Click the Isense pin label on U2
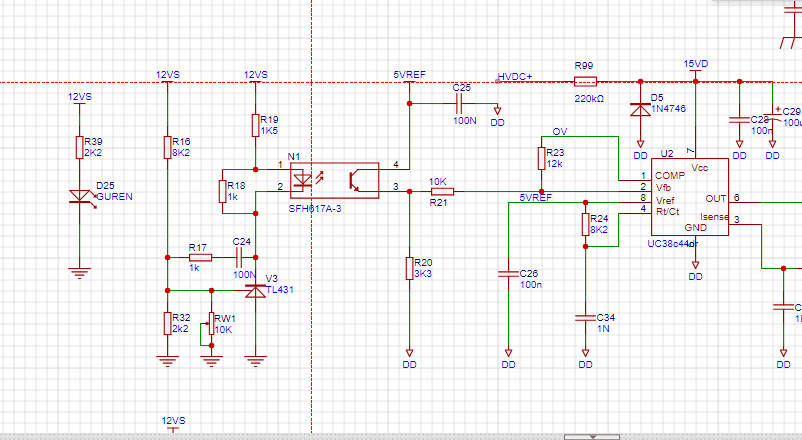The image size is (802, 440). (x=714, y=217)
